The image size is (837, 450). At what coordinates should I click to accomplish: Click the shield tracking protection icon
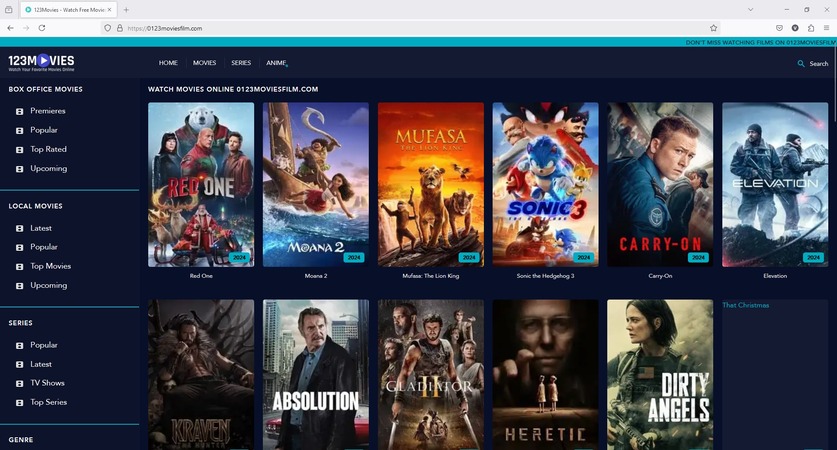[107, 28]
